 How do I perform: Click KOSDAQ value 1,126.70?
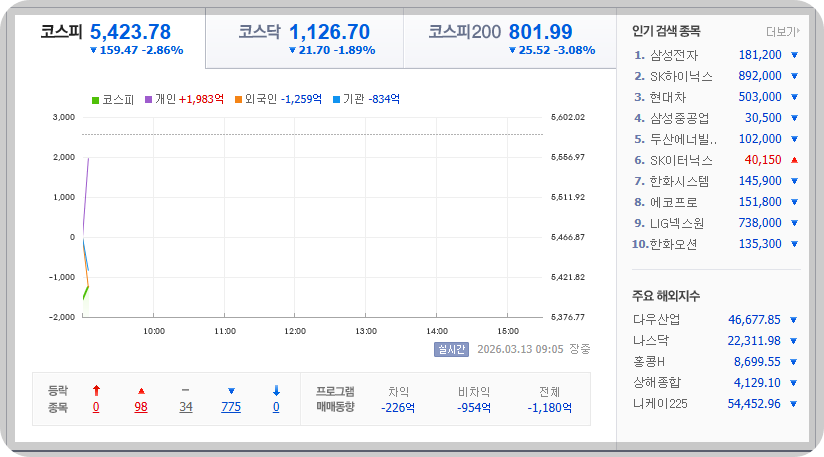point(329,32)
